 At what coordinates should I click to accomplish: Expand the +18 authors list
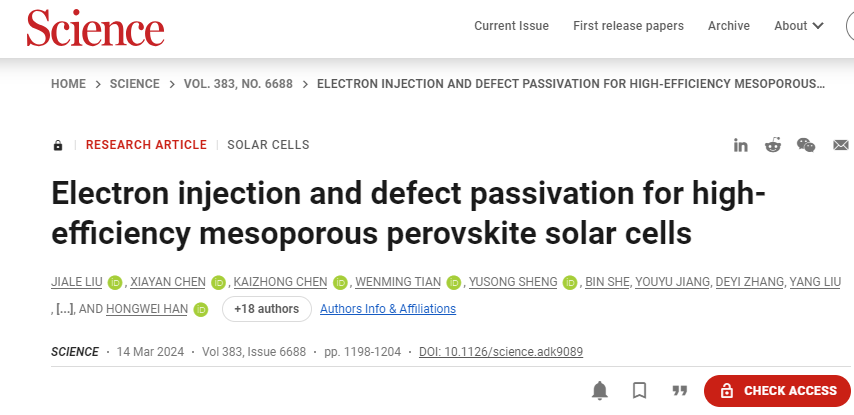(267, 309)
